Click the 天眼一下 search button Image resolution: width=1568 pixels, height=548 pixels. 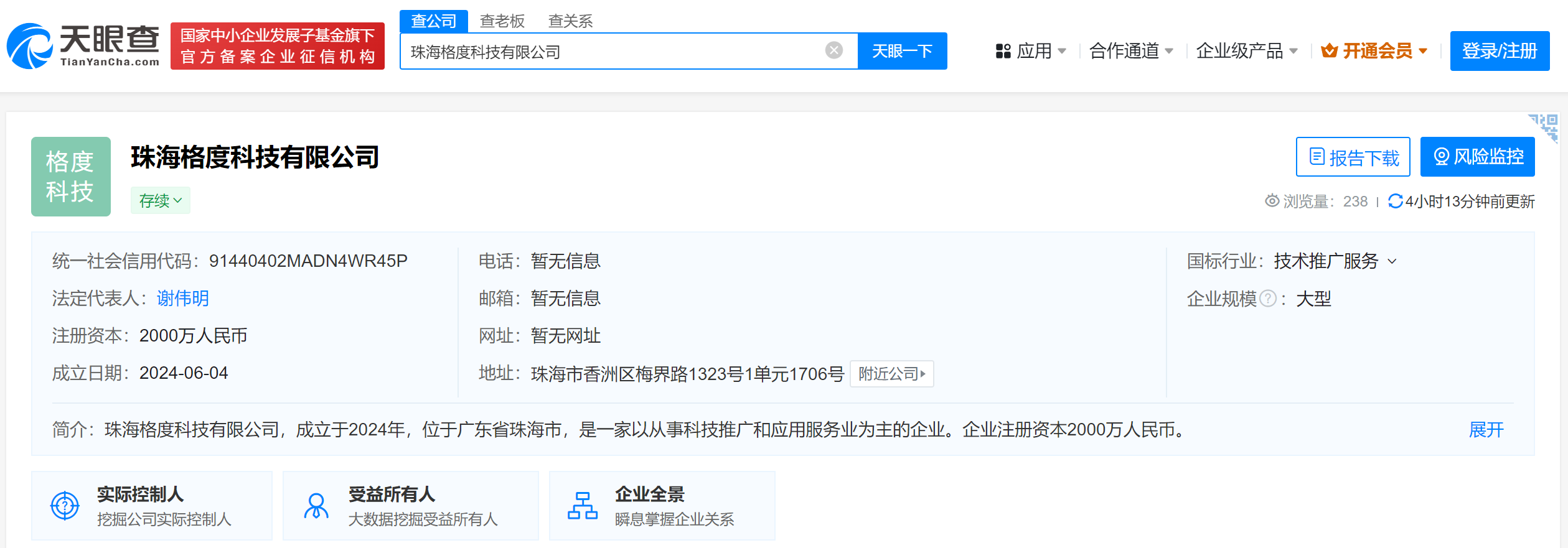point(903,51)
